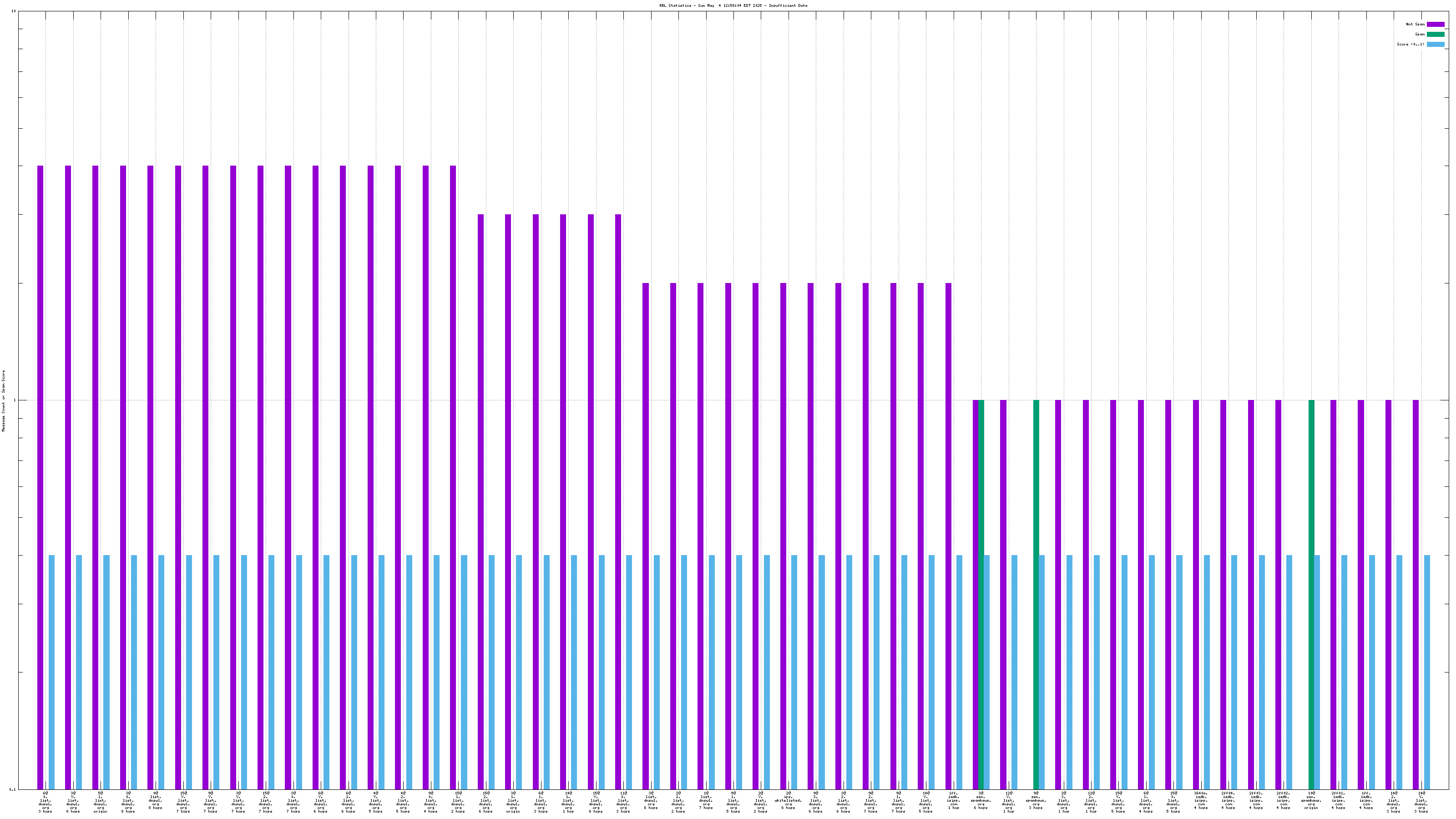
Task: Click the 'Score (0..1)' legend text
Action: pos(1410,44)
